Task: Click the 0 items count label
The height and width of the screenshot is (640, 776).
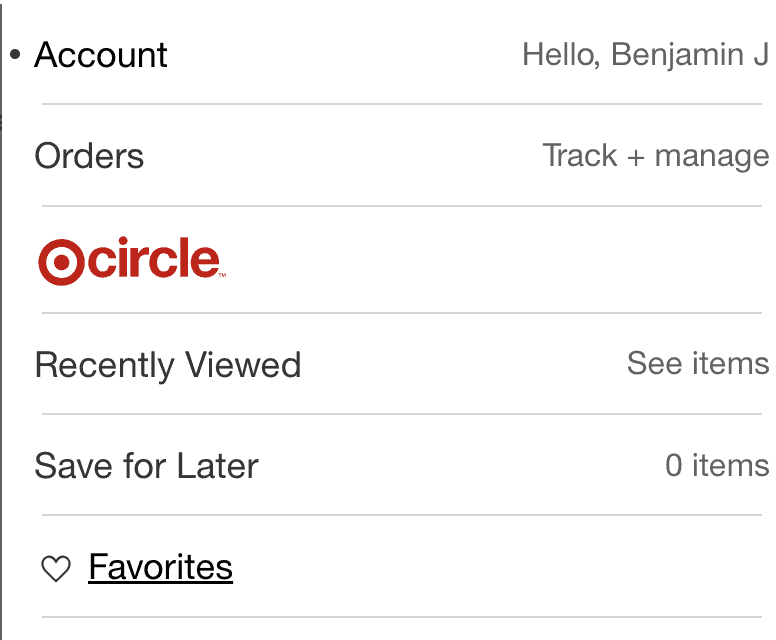Action: (x=717, y=466)
